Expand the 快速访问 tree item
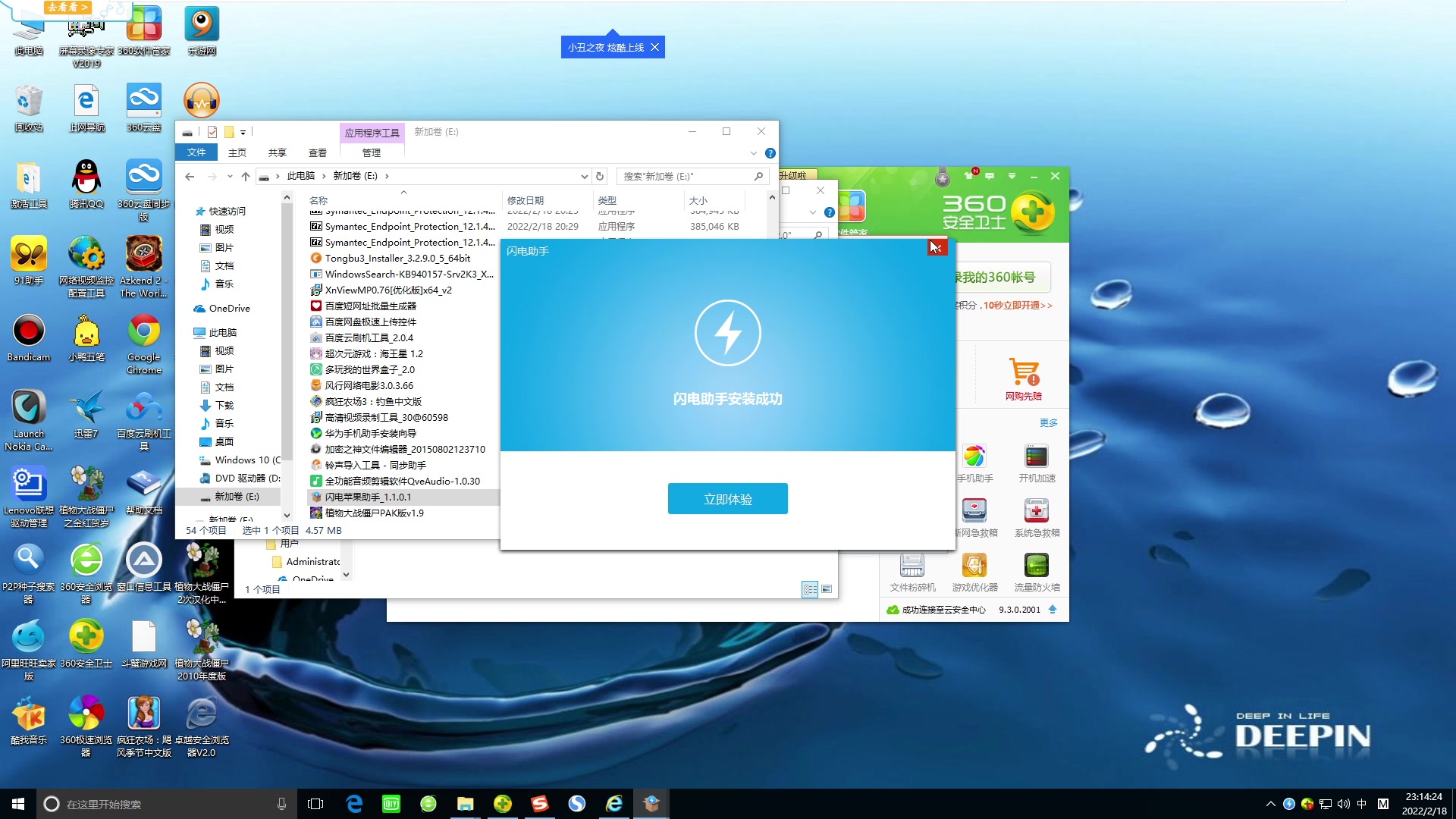 pyautogui.click(x=186, y=211)
